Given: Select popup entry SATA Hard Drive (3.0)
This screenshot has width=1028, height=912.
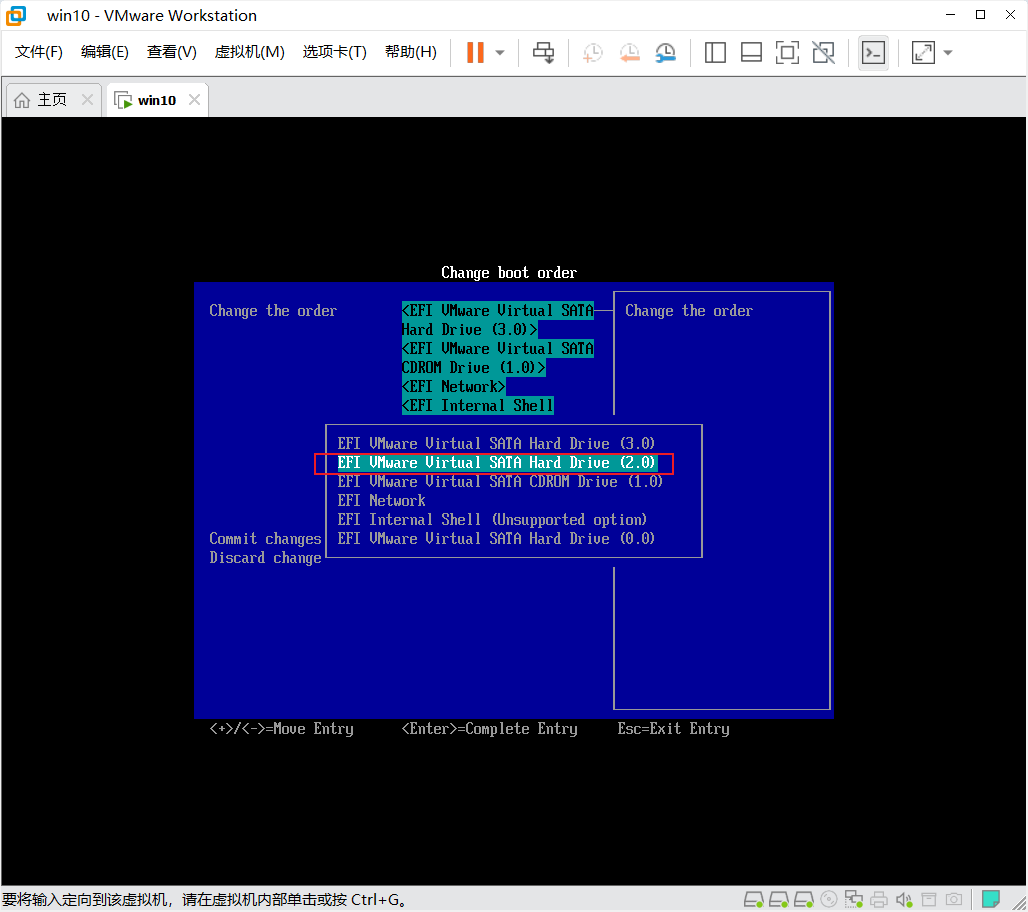Looking at the screenshot, I should tap(496, 444).
